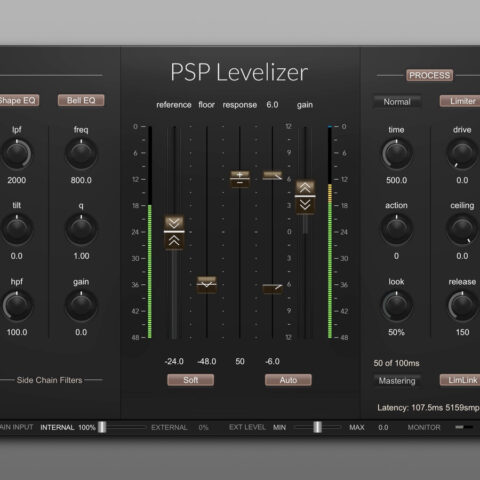Screen dimensions: 480x480
Task: Click the reference fader up-arrow handle
Action: tap(174, 241)
